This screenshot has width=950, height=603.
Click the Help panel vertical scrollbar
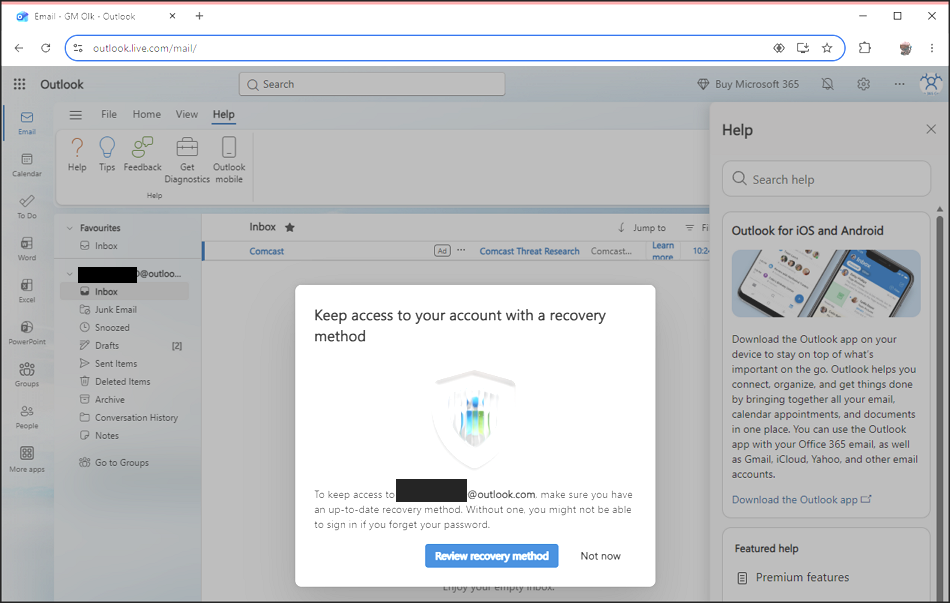[x=940, y=405]
